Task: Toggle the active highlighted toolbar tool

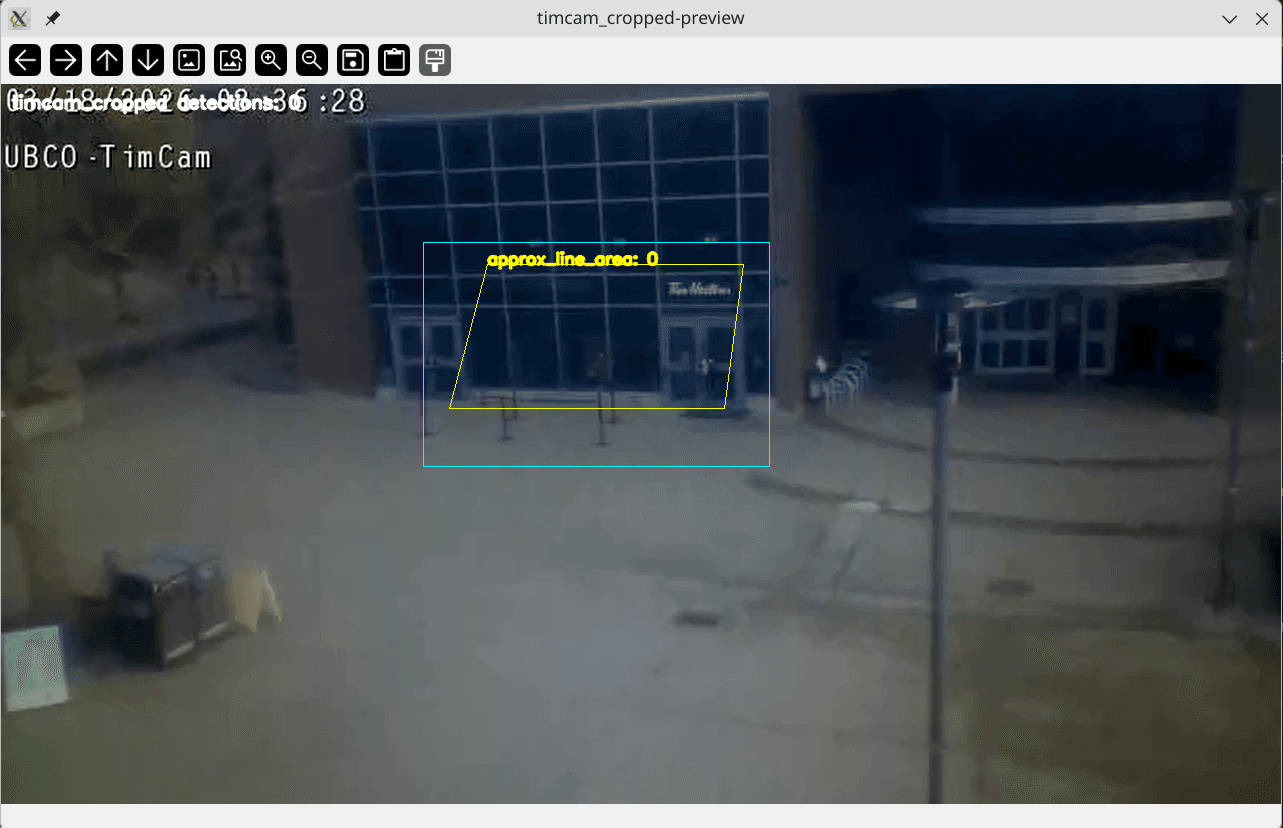Action: coord(434,60)
